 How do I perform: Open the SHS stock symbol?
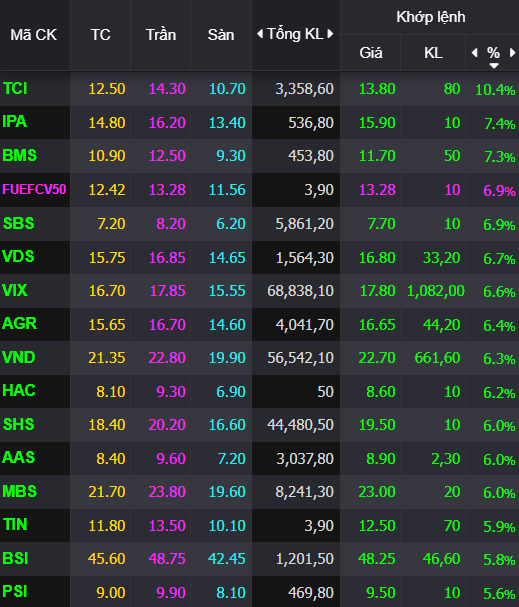point(19,424)
